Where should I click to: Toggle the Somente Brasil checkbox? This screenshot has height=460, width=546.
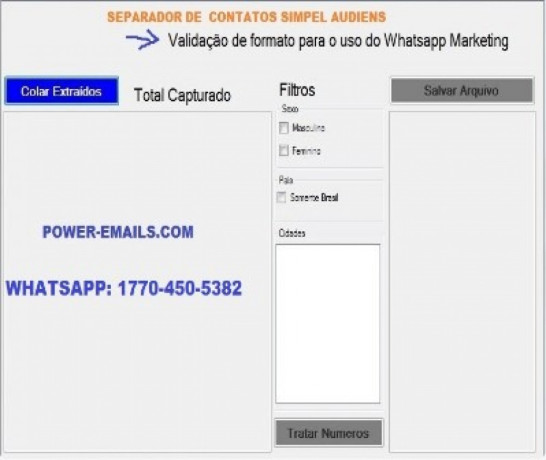tap(281, 197)
